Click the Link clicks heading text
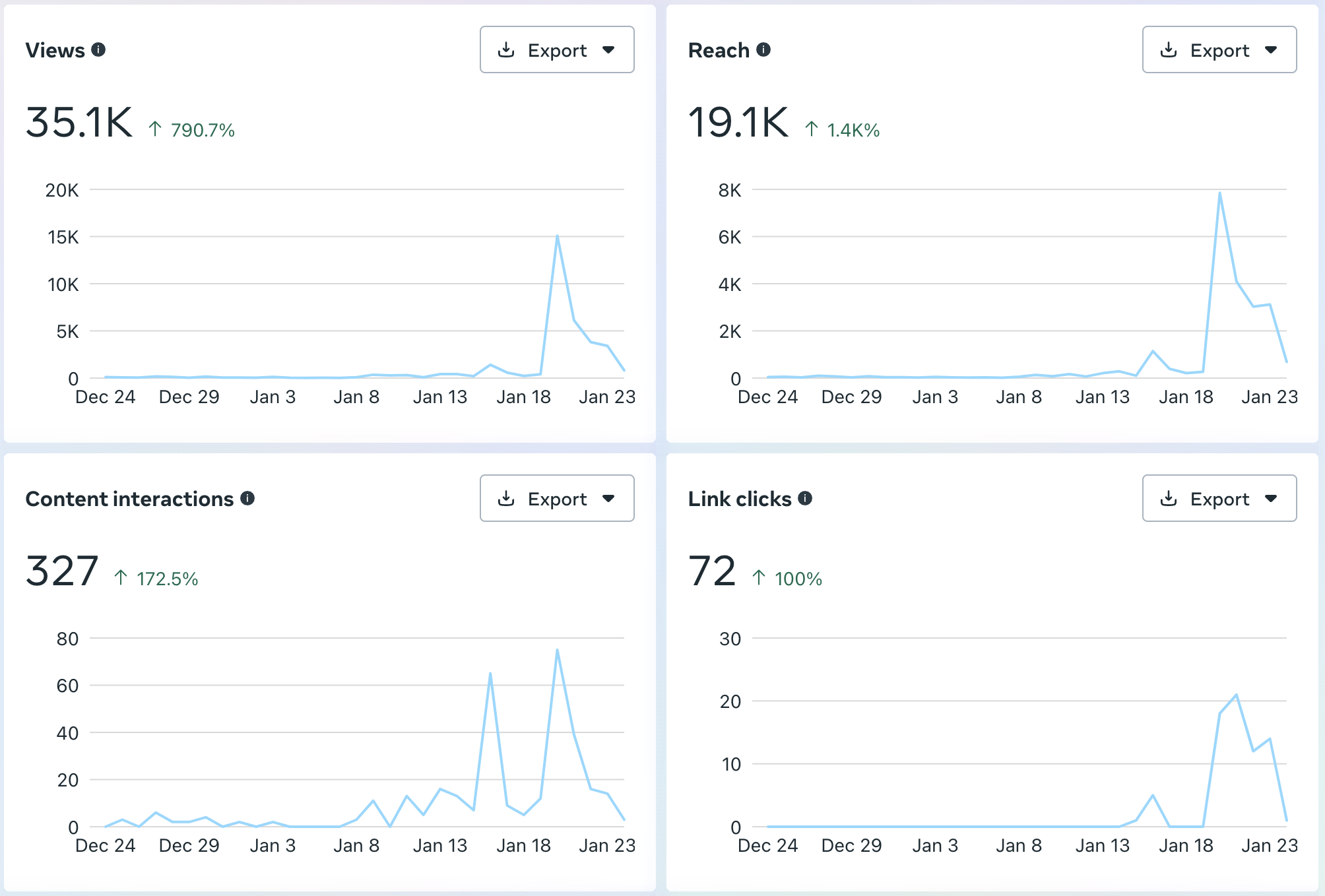 tap(740, 499)
